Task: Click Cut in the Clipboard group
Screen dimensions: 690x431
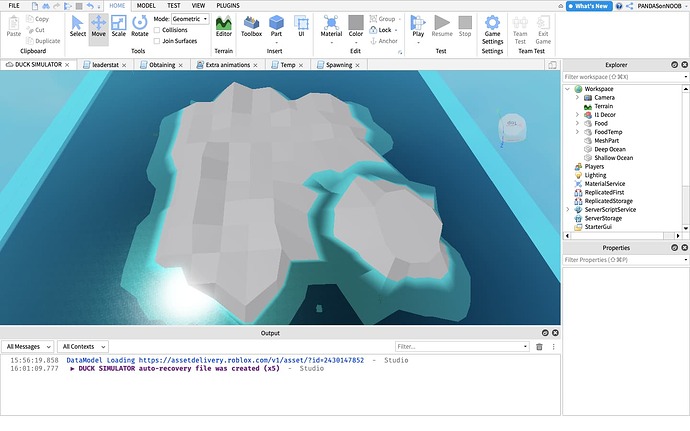Action: (x=35, y=30)
